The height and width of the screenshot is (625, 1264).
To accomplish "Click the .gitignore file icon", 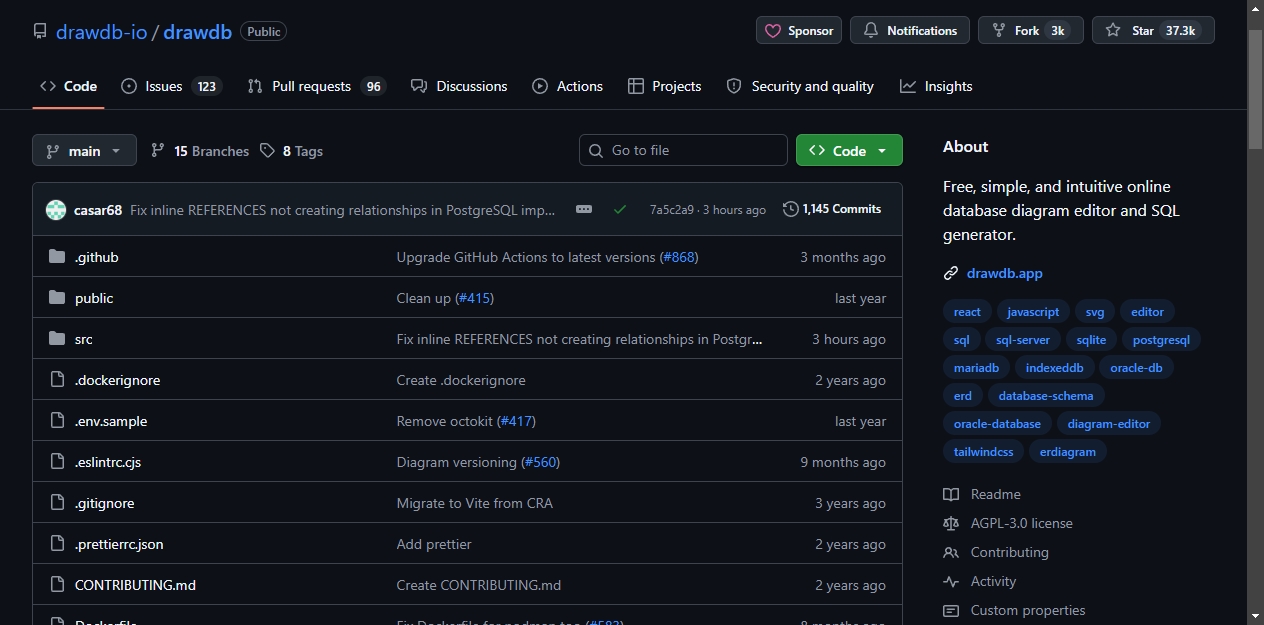I will 57,503.
